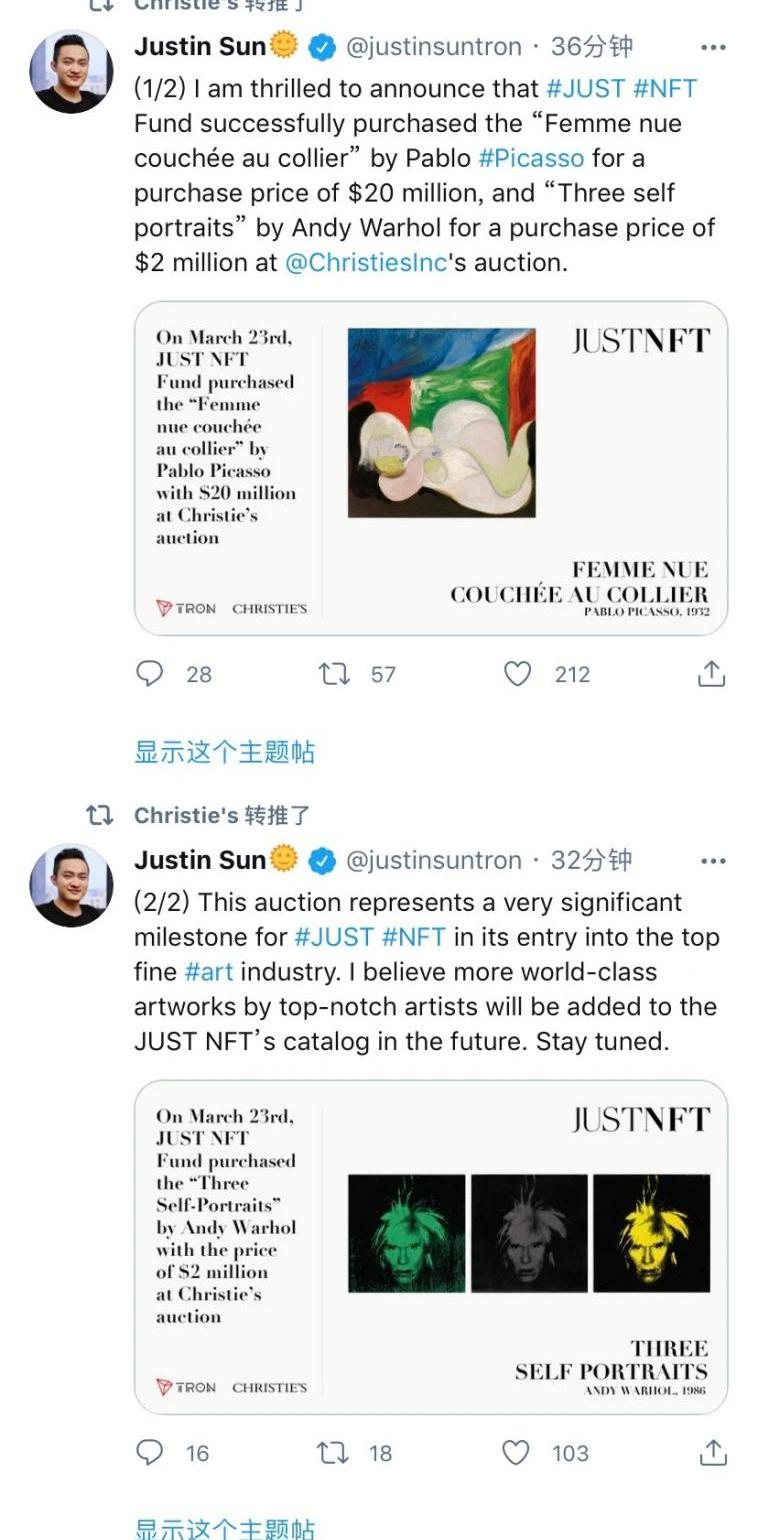758x1540 pixels.
Task: Open Justin Sun's avatar on first tweet
Action: click(70, 71)
